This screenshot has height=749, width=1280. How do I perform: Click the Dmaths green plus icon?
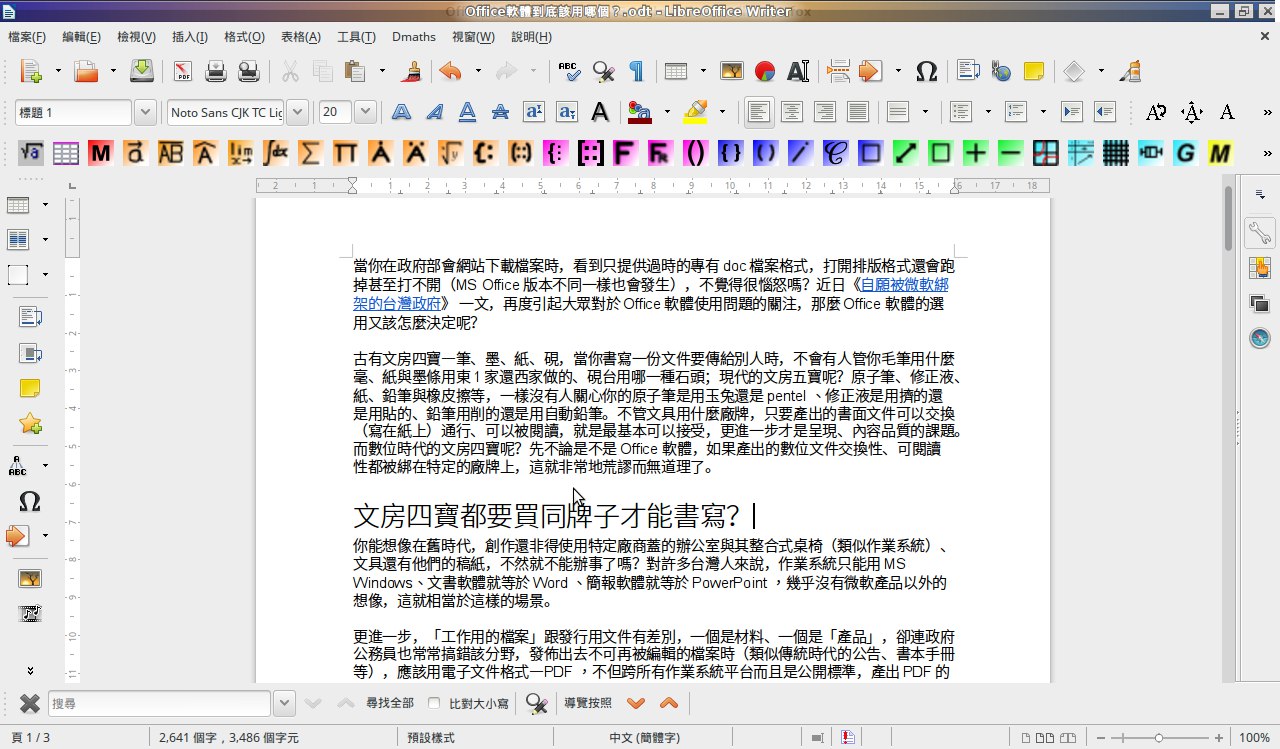pyautogui.click(x=975, y=153)
